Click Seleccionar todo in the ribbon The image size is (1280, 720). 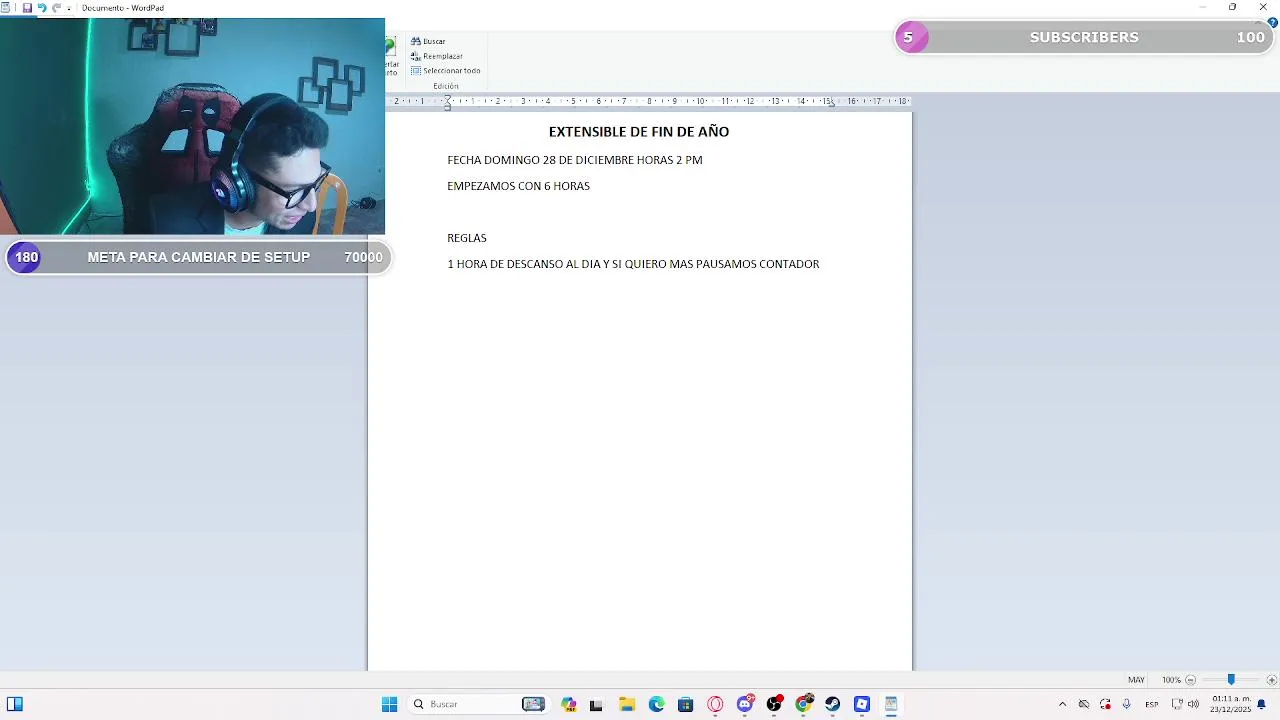click(x=446, y=71)
